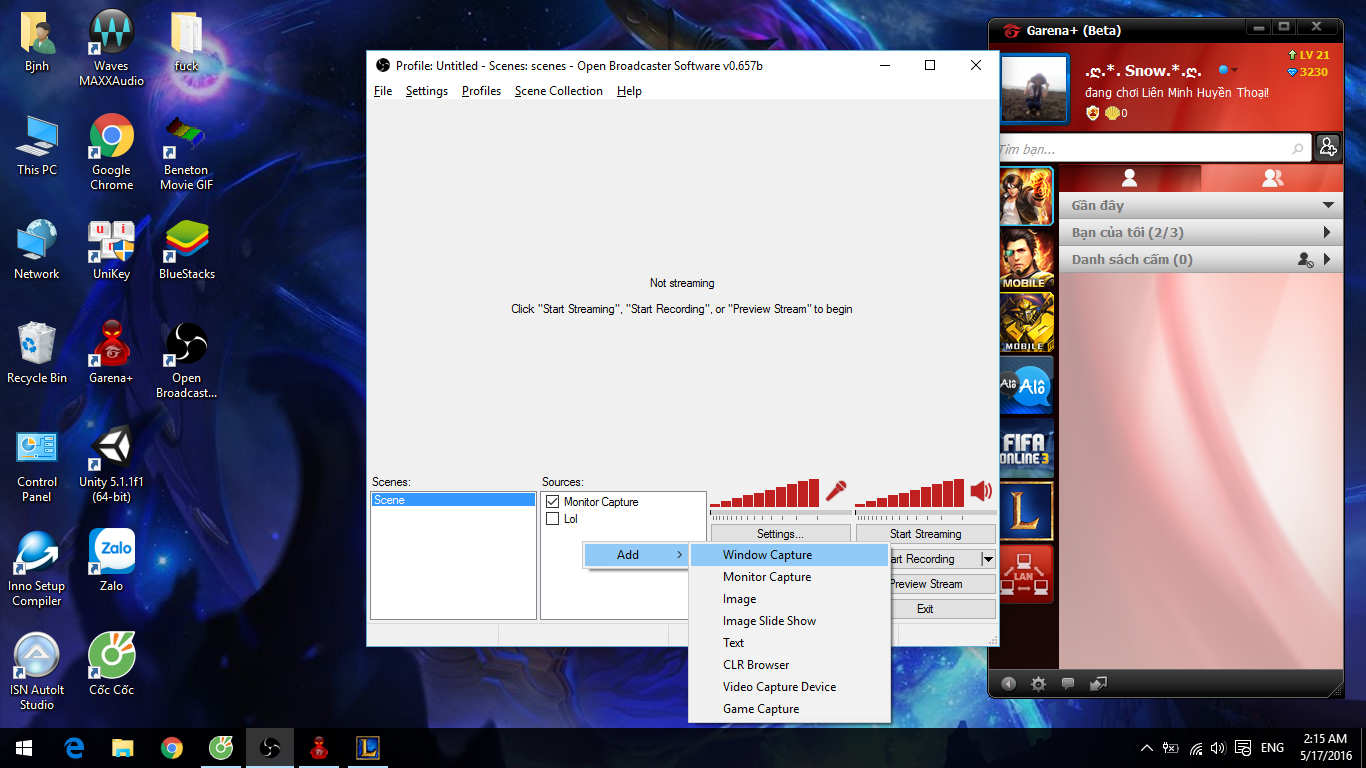Open Windows Start menu
The width and height of the screenshot is (1366, 768).
[x=24, y=747]
